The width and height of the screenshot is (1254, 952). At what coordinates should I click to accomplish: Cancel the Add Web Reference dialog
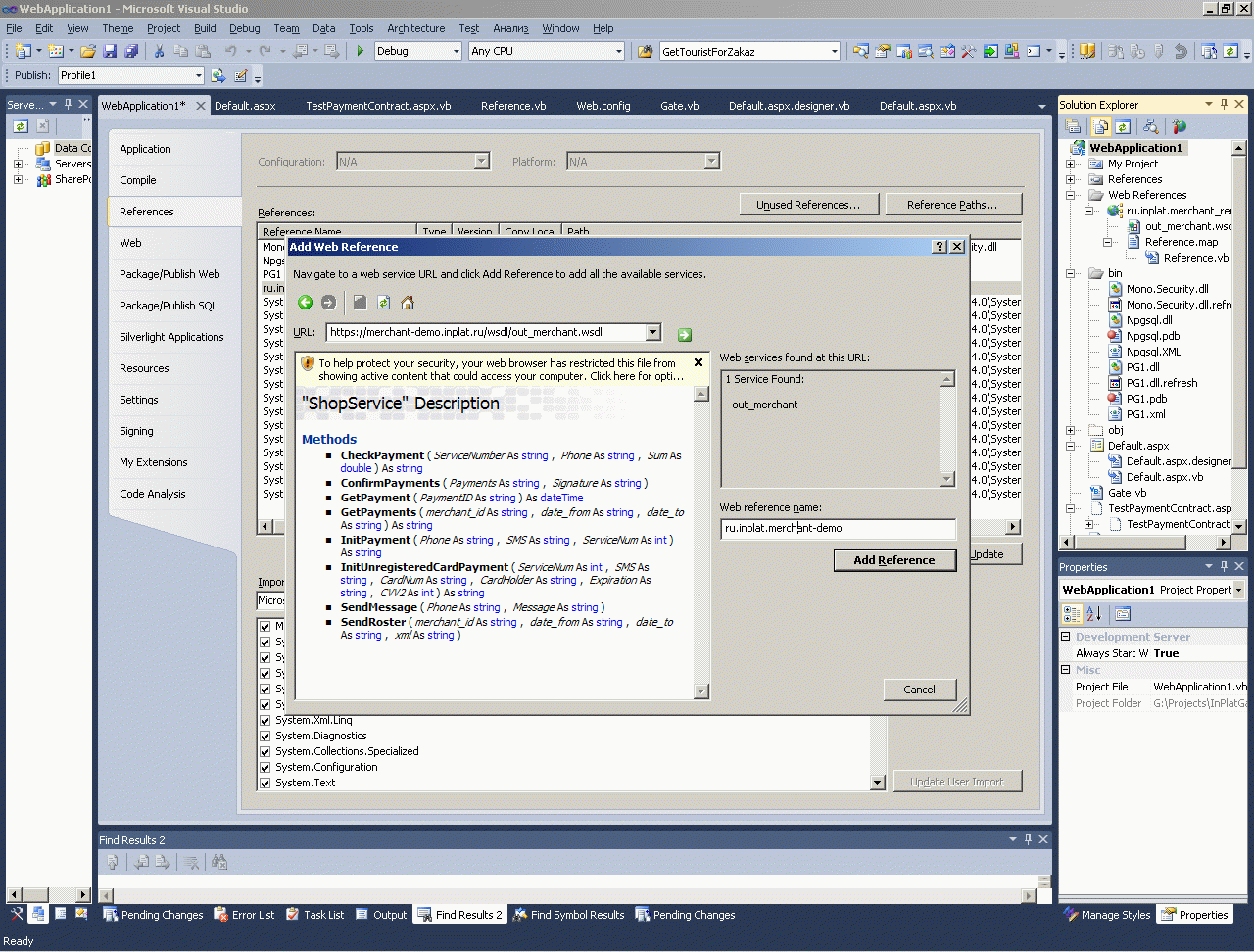click(x=919, y=690)
